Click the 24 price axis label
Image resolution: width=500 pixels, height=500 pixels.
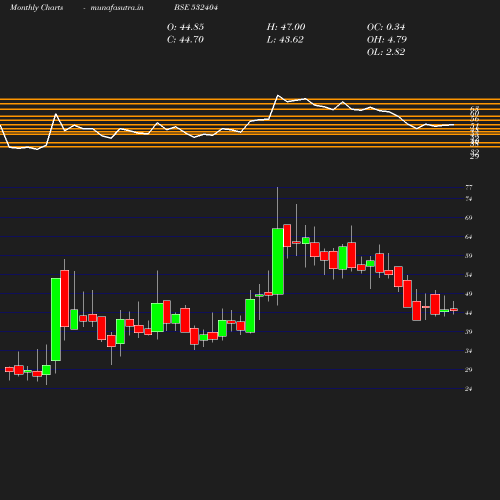tap(469, 389)
